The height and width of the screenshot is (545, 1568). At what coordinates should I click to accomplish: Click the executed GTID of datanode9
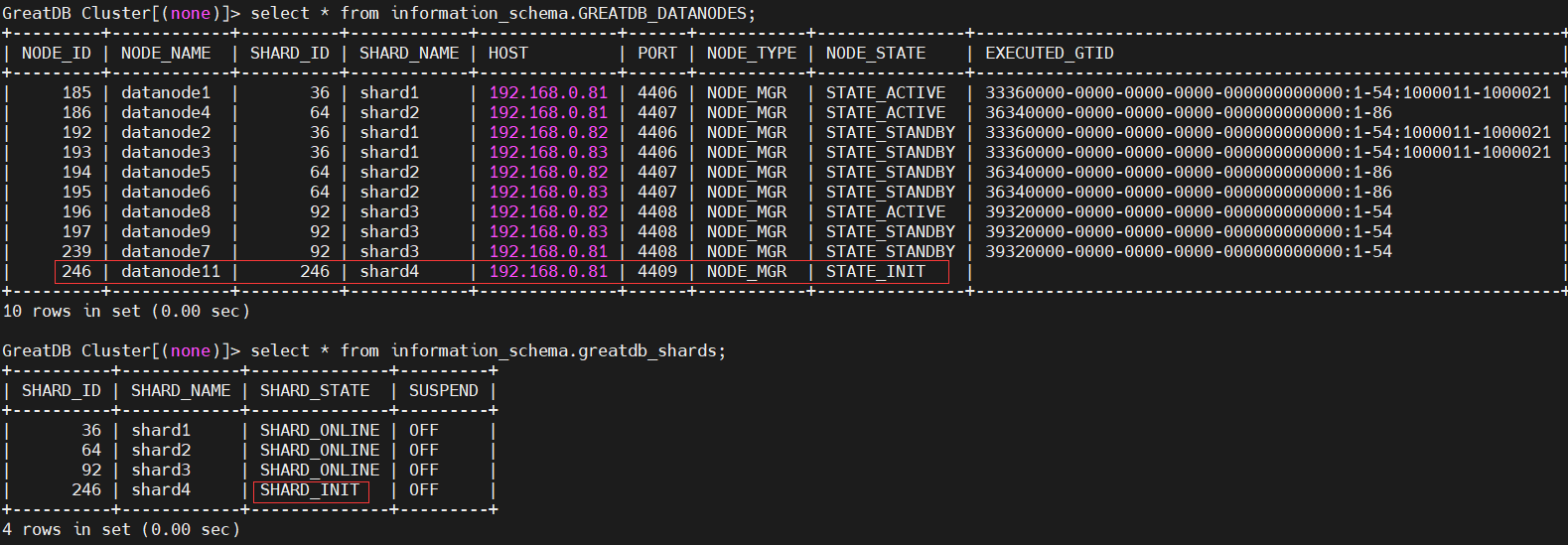[1189, 232]
